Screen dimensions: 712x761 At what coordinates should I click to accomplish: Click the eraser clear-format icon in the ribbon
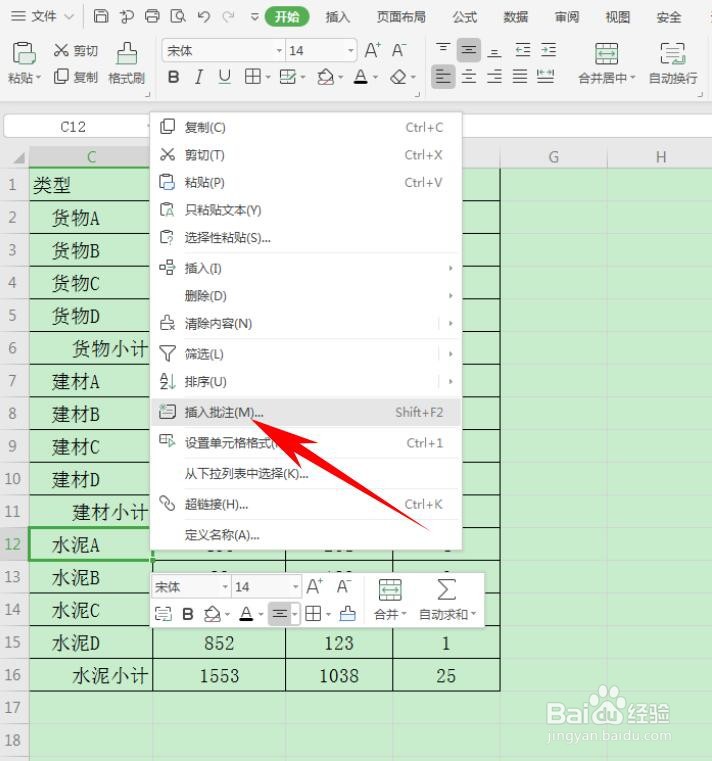(398, 77)
